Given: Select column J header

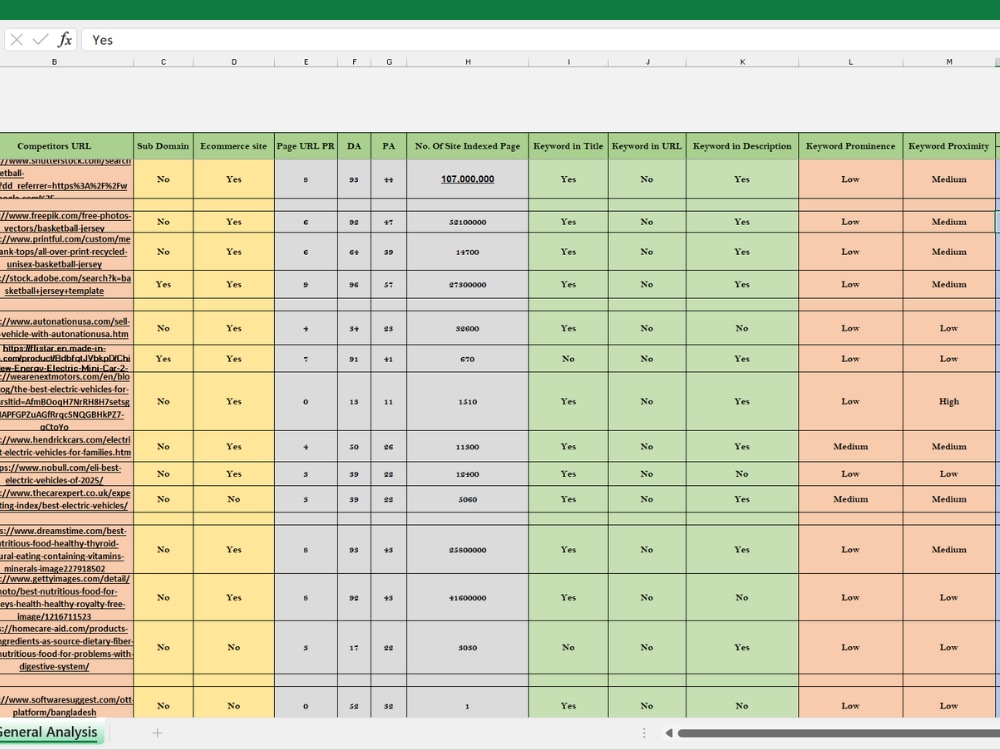Looking at the screenshot, I should 647,62.
